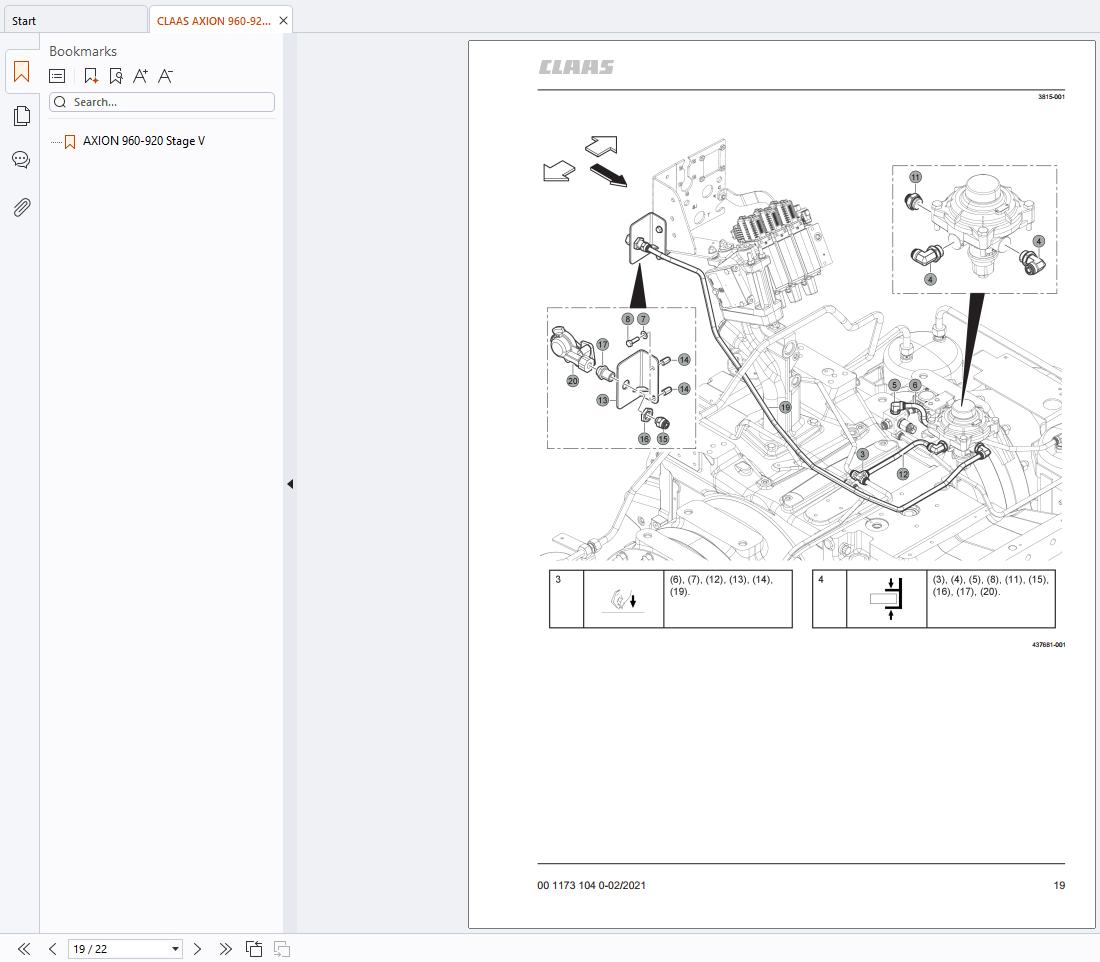Screen dimensions: 1100x962
Task: Open the Bookmarks panel icon
Action: tap(22, 72)
